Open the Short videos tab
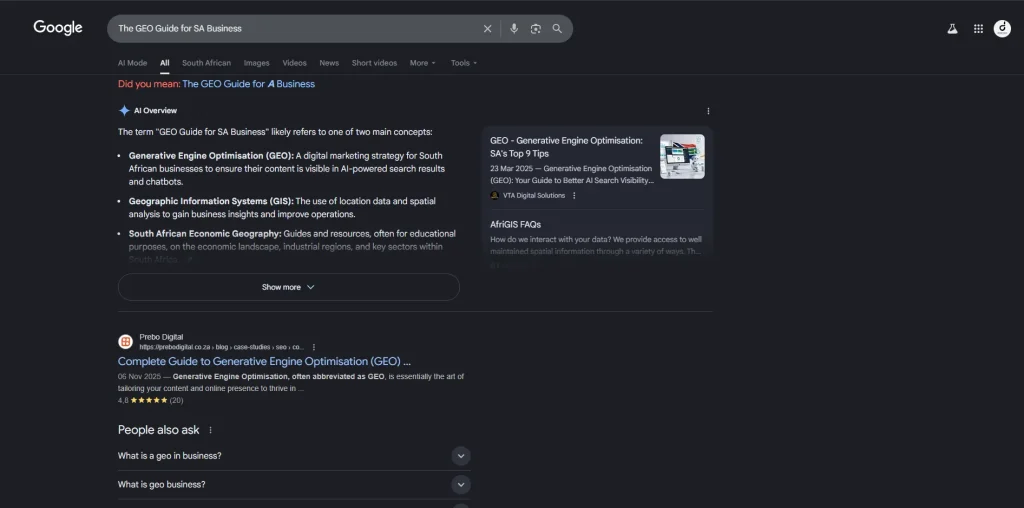The image size is (1024, 508). click(x=374, y=63)
